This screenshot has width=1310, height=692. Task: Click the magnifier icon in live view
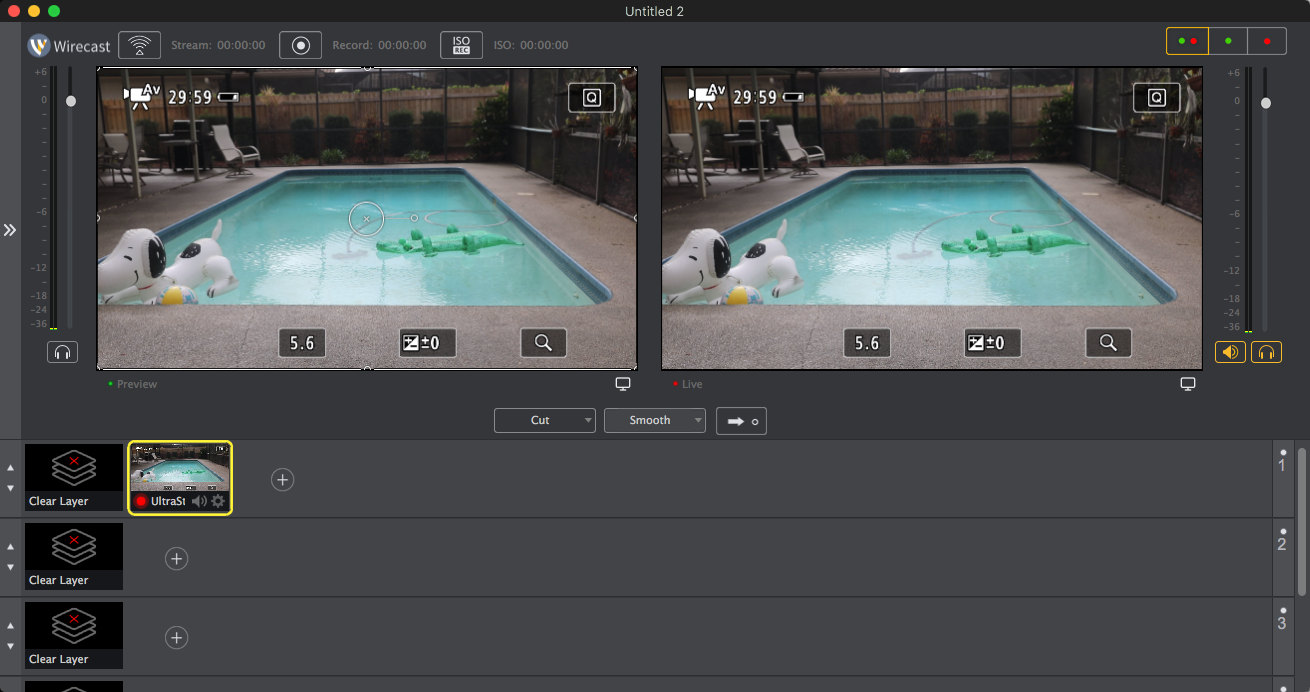1108,343
